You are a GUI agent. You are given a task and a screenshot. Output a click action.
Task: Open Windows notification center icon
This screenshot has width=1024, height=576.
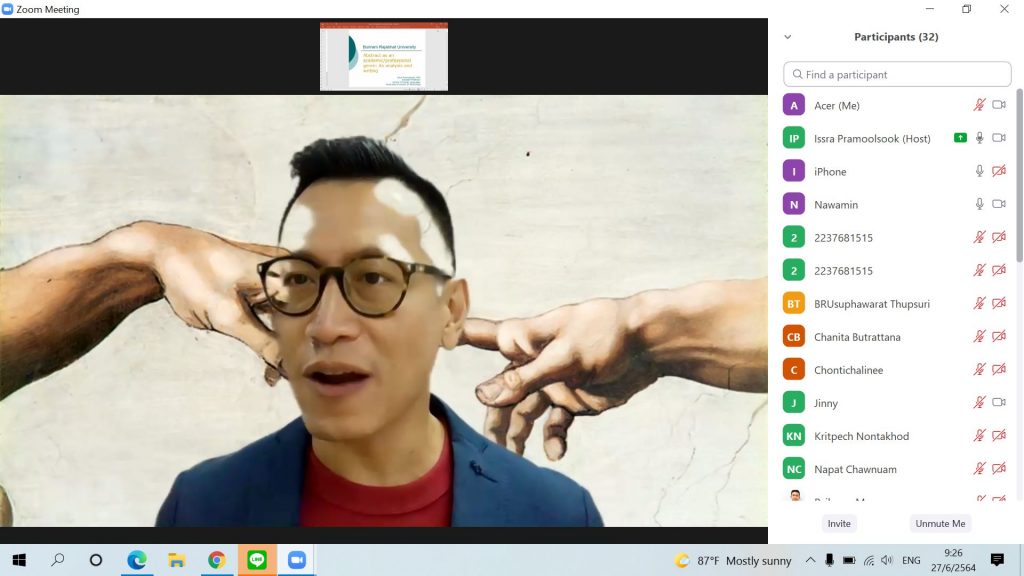[x=997, y=560]
